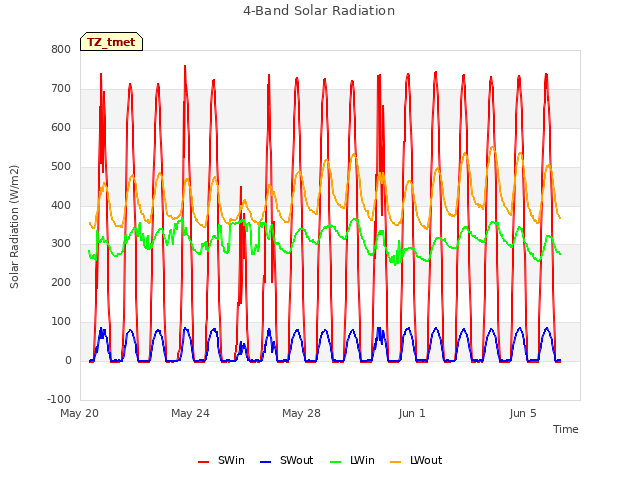Screen dimensions: 640x480
Task: Click the 300 y-axis tick label
Action: [x=61, y=244]
